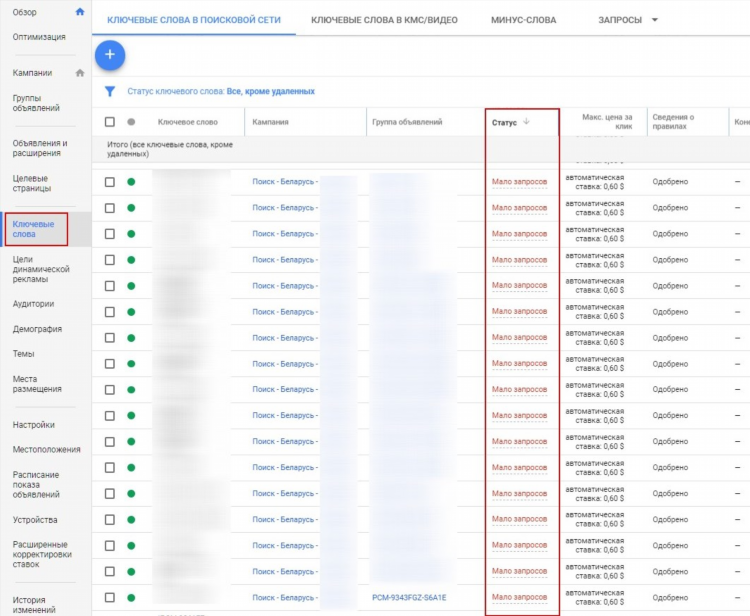Viewport: 750px width, 616px height.
Task: Open Настройки in the sidebar
Action: click(x=33, y=425)
